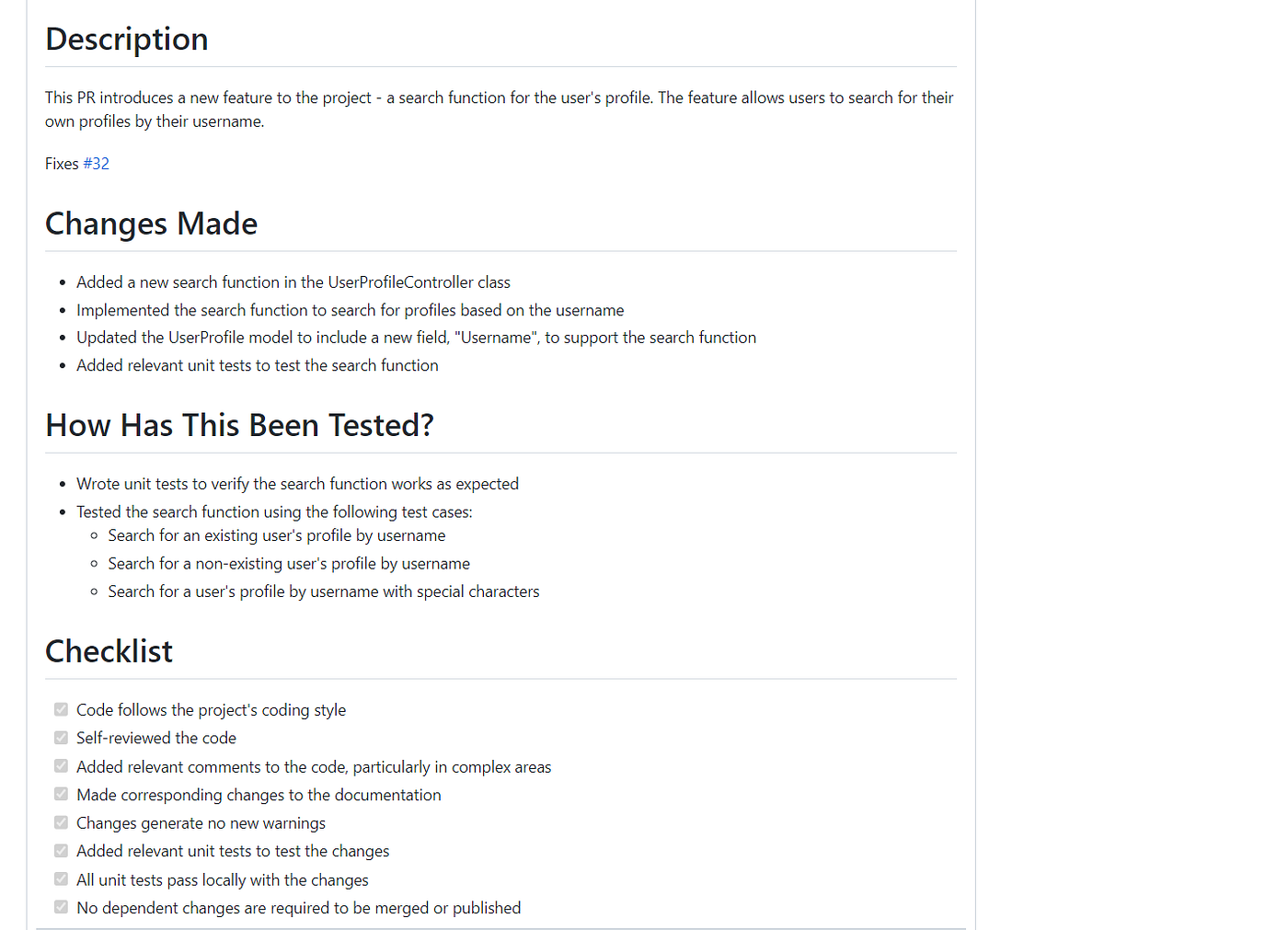Click the Description heading
Image resolution: width=1288 pixels, height=930 pixels.
(x=127, y=40)
